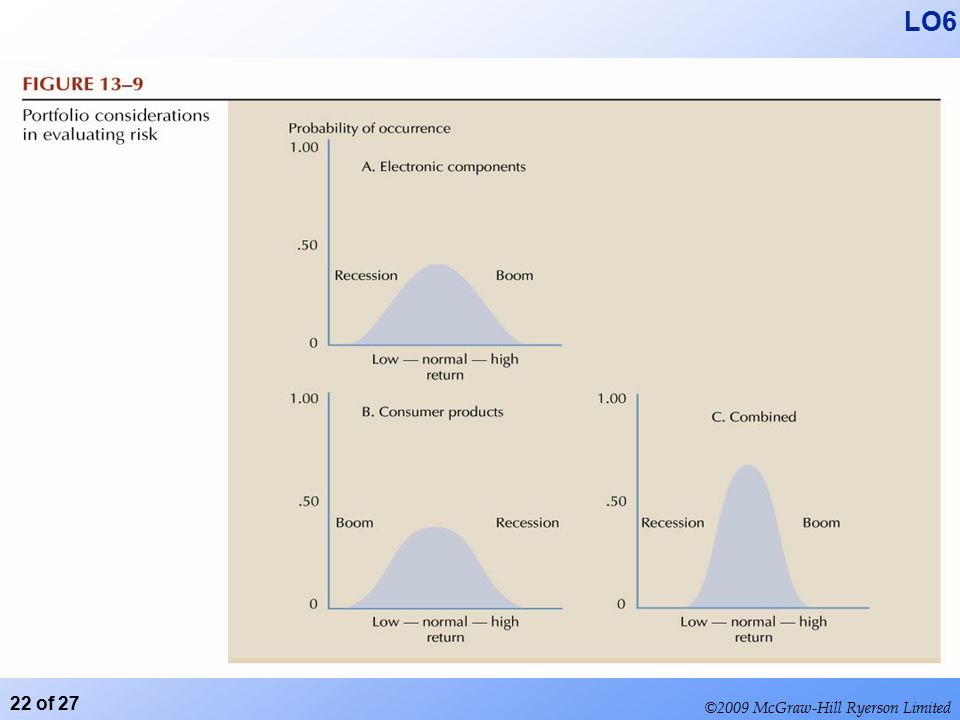960x720 pixels.
Task: Click the 1.00 value on Electronic components axis
Action: pyautogui.click(x=304, y=148)
